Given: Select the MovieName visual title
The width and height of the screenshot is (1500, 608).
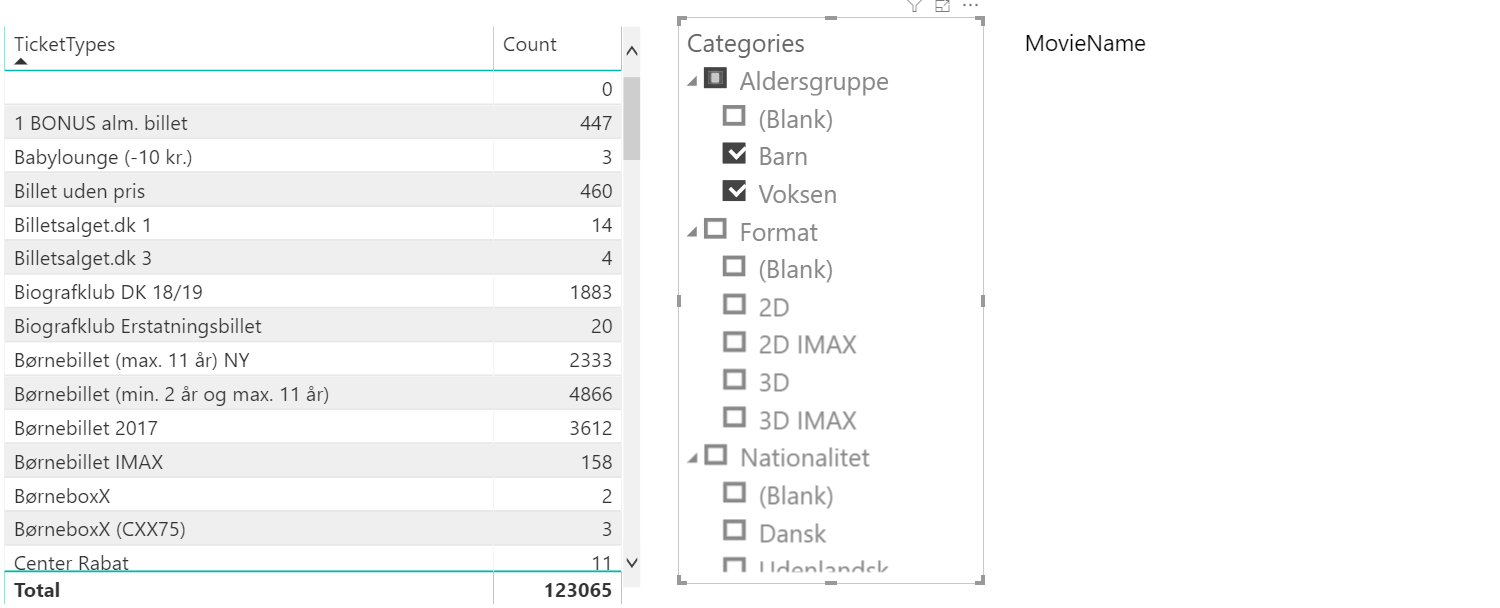Looking at the screenshot, I should [1085, 43].
